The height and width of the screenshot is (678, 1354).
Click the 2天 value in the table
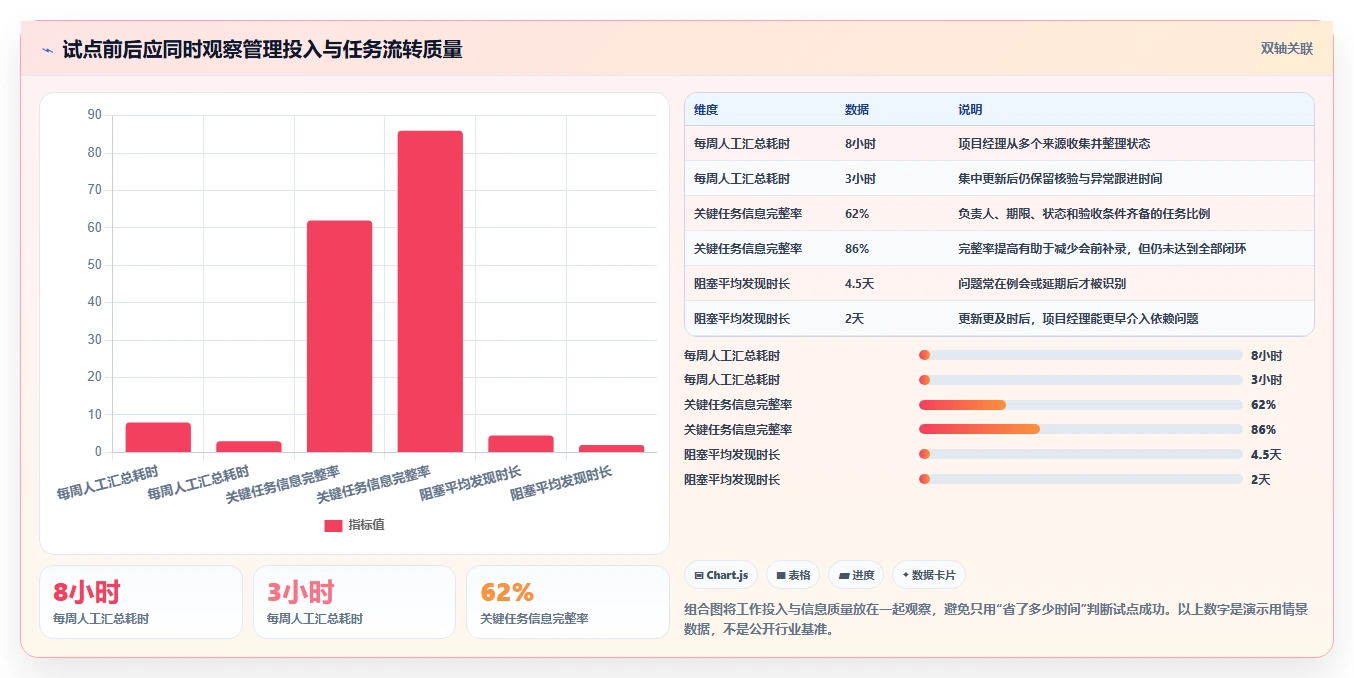tap(854, 319)
